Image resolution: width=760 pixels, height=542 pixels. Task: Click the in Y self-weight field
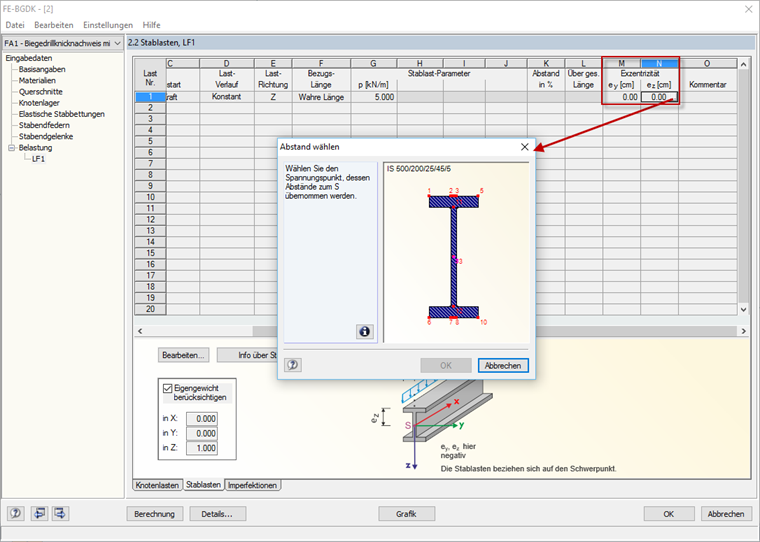point(202,433)
